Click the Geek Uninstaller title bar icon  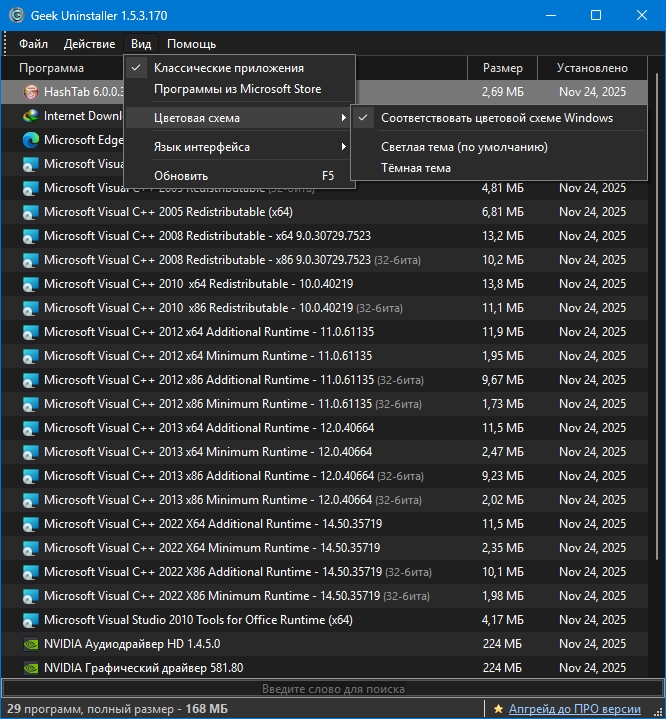coord(15,15)
